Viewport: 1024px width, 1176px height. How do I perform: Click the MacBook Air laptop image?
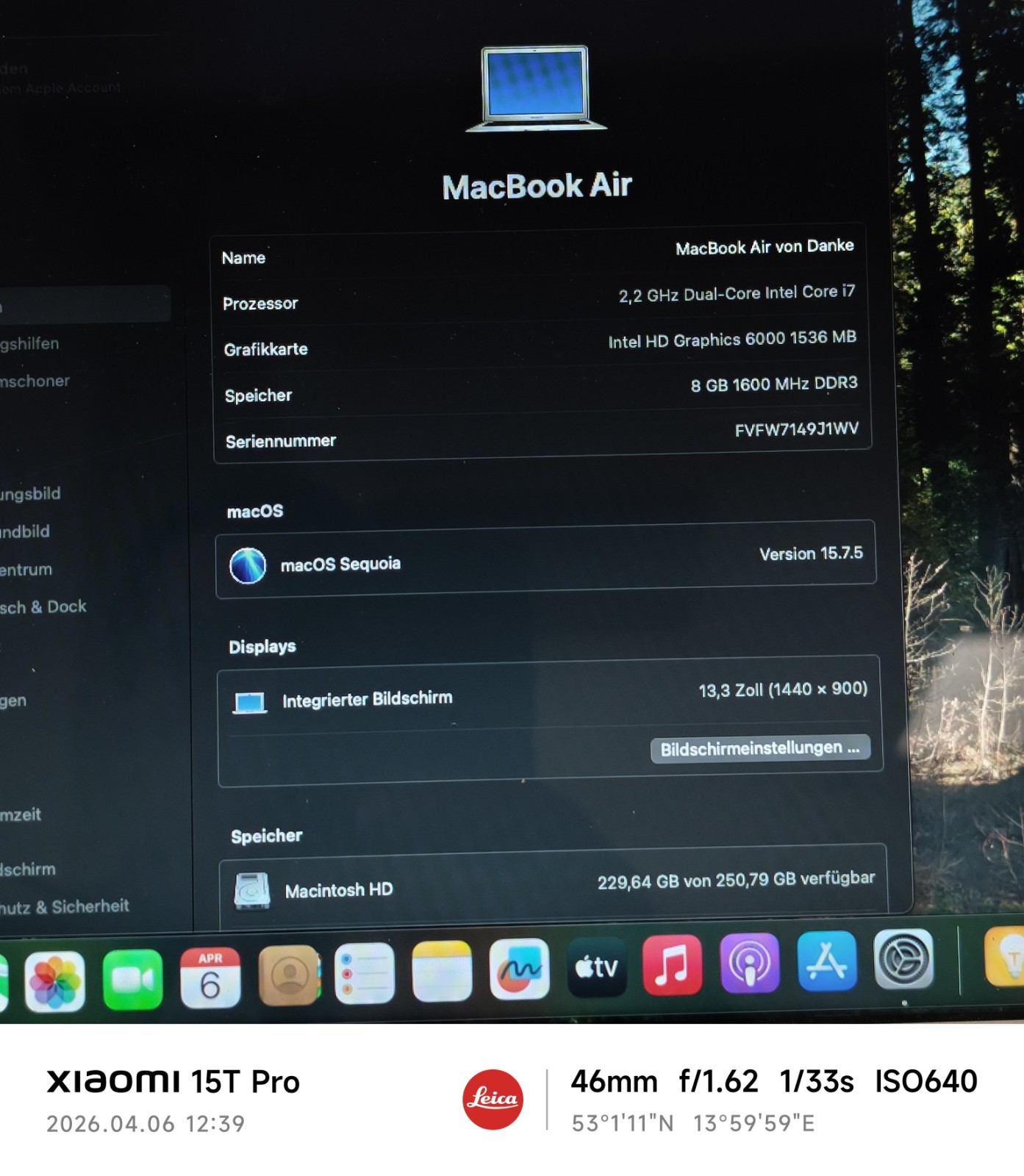point(535,90)
